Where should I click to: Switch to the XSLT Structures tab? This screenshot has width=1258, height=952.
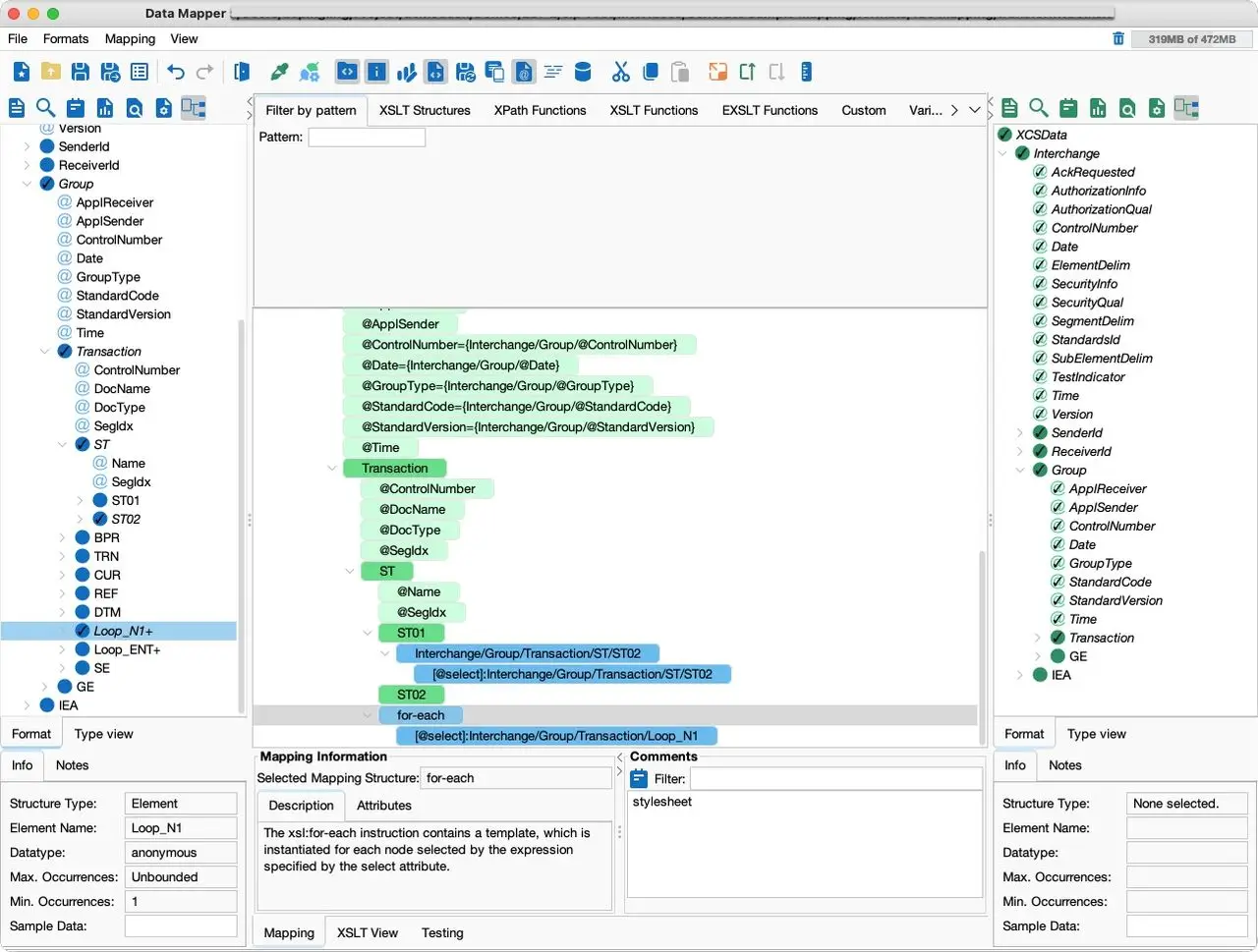pyautogui.click(x=425, y=110)
